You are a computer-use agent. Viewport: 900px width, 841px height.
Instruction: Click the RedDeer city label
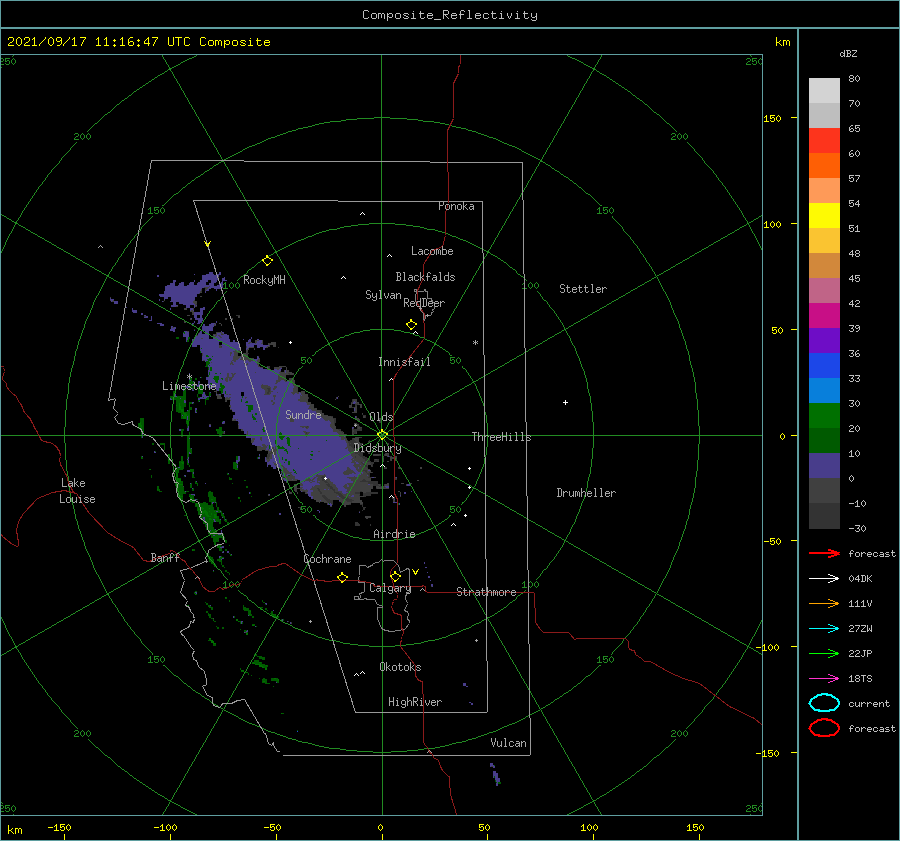(x=424, y=303)
